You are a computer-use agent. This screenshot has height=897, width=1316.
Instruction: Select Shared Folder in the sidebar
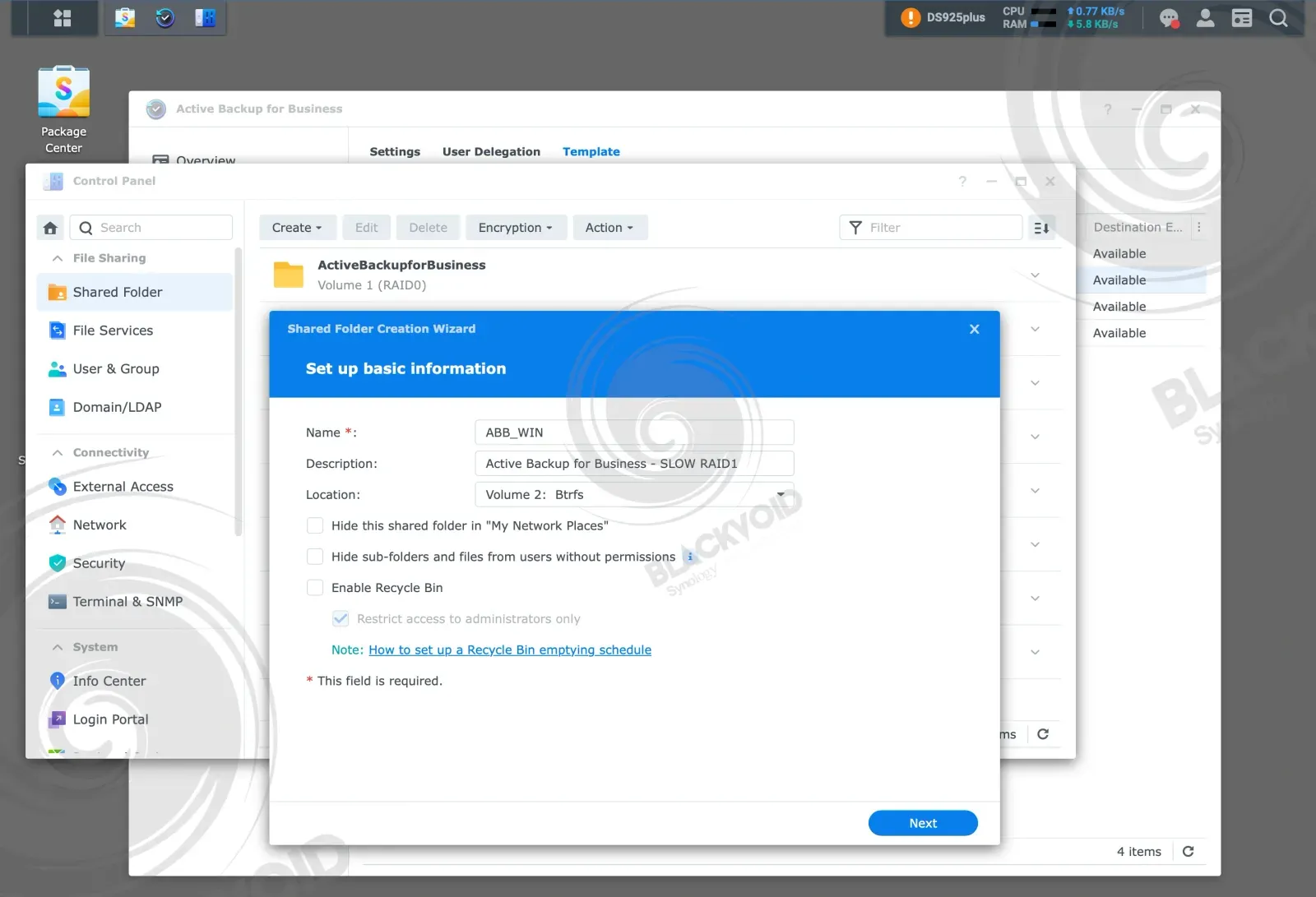click(x=135, y=292)
